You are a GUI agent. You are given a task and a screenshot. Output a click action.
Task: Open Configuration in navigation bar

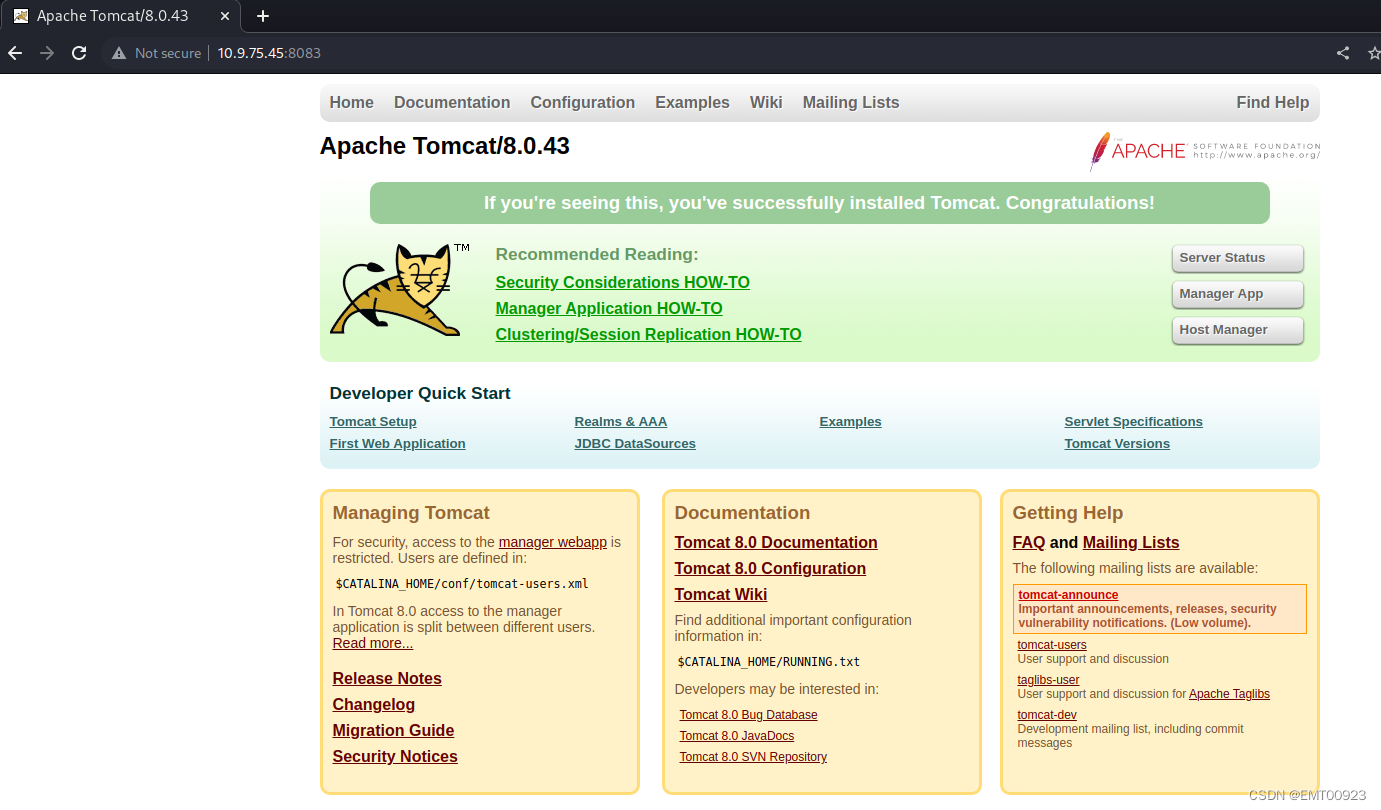coord(583,102)
